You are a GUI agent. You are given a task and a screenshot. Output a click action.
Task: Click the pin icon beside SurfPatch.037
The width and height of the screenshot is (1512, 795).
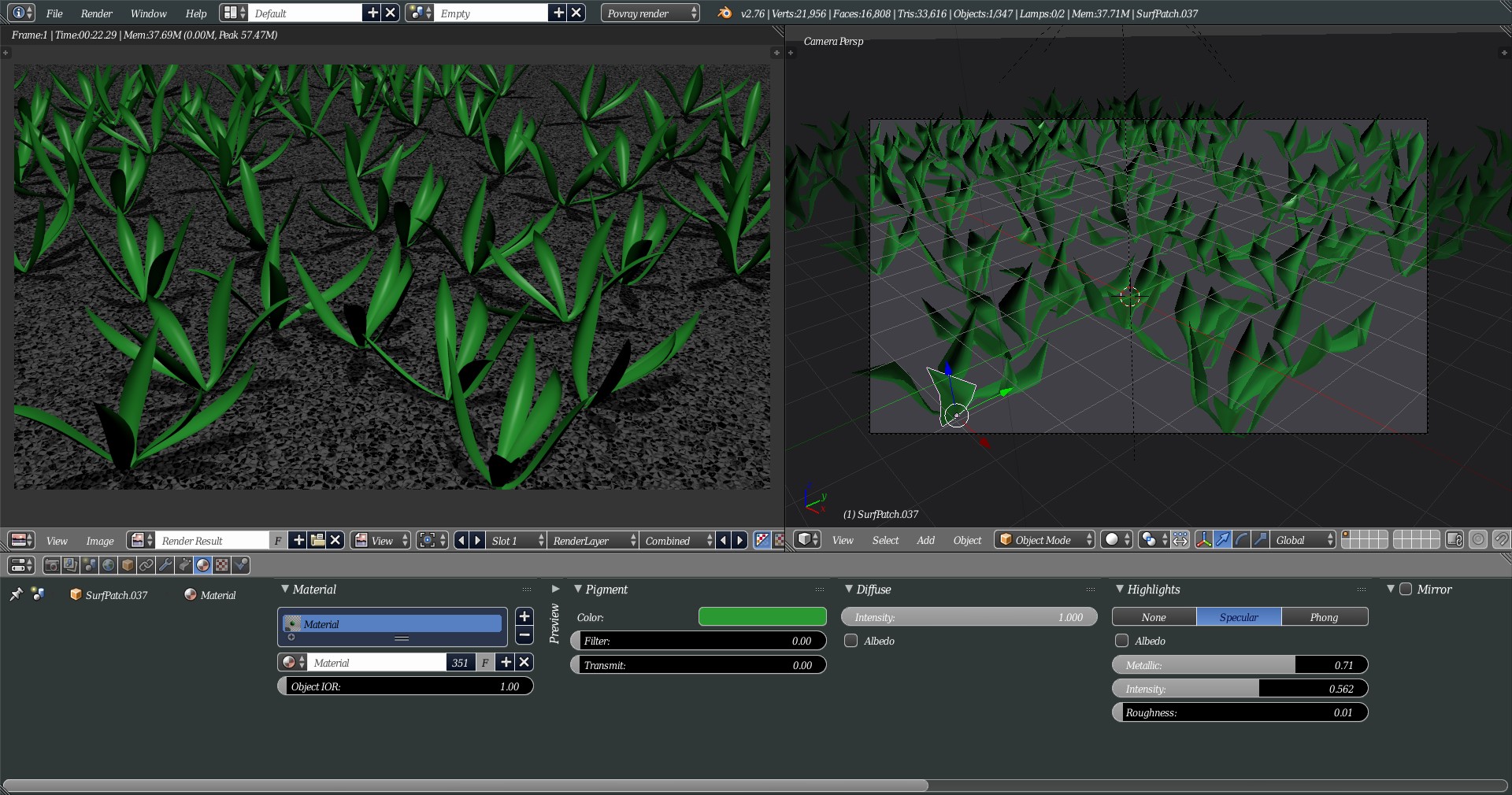(16, 594)
